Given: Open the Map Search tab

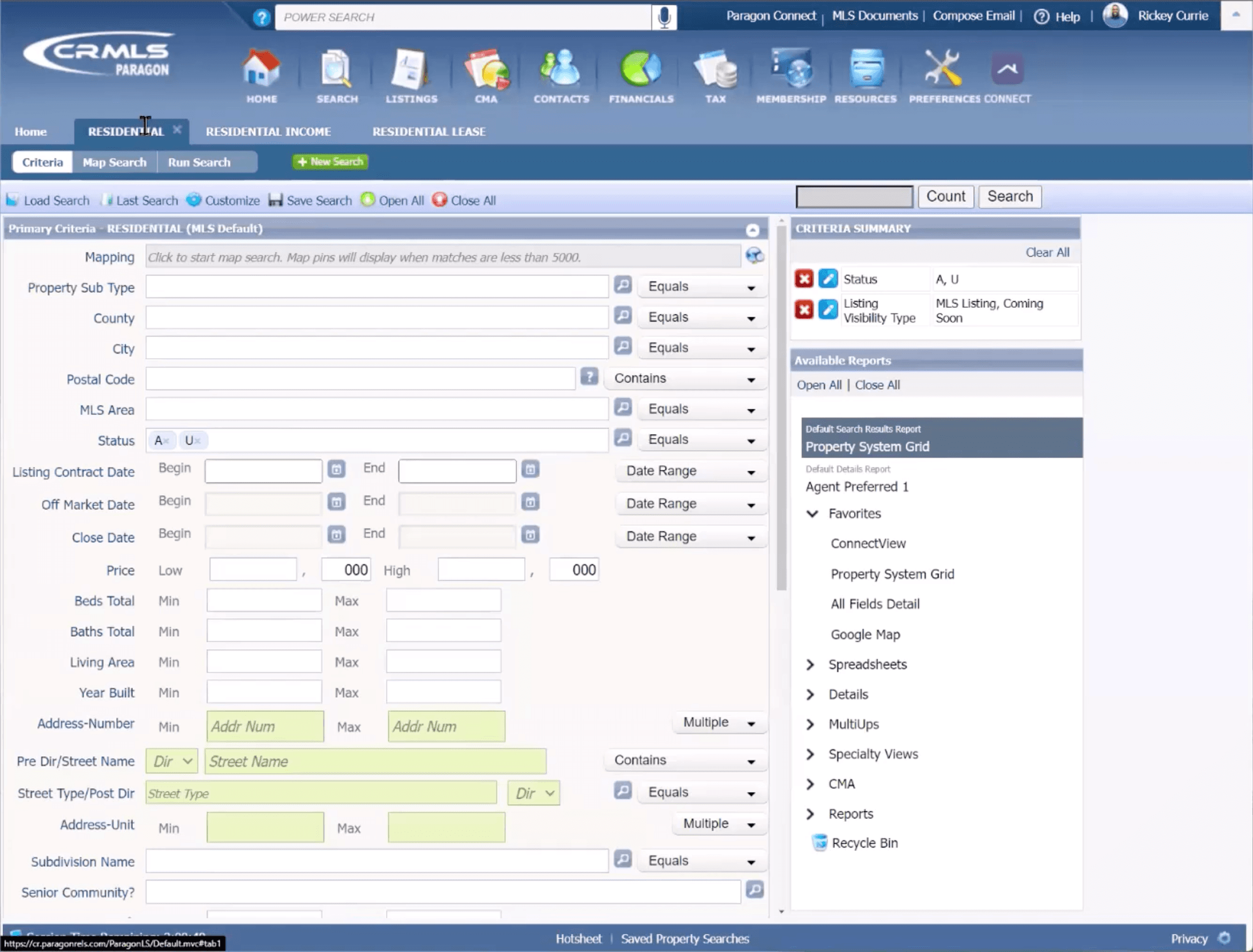Looking at the screenshot, I should [x=114, y=163].
